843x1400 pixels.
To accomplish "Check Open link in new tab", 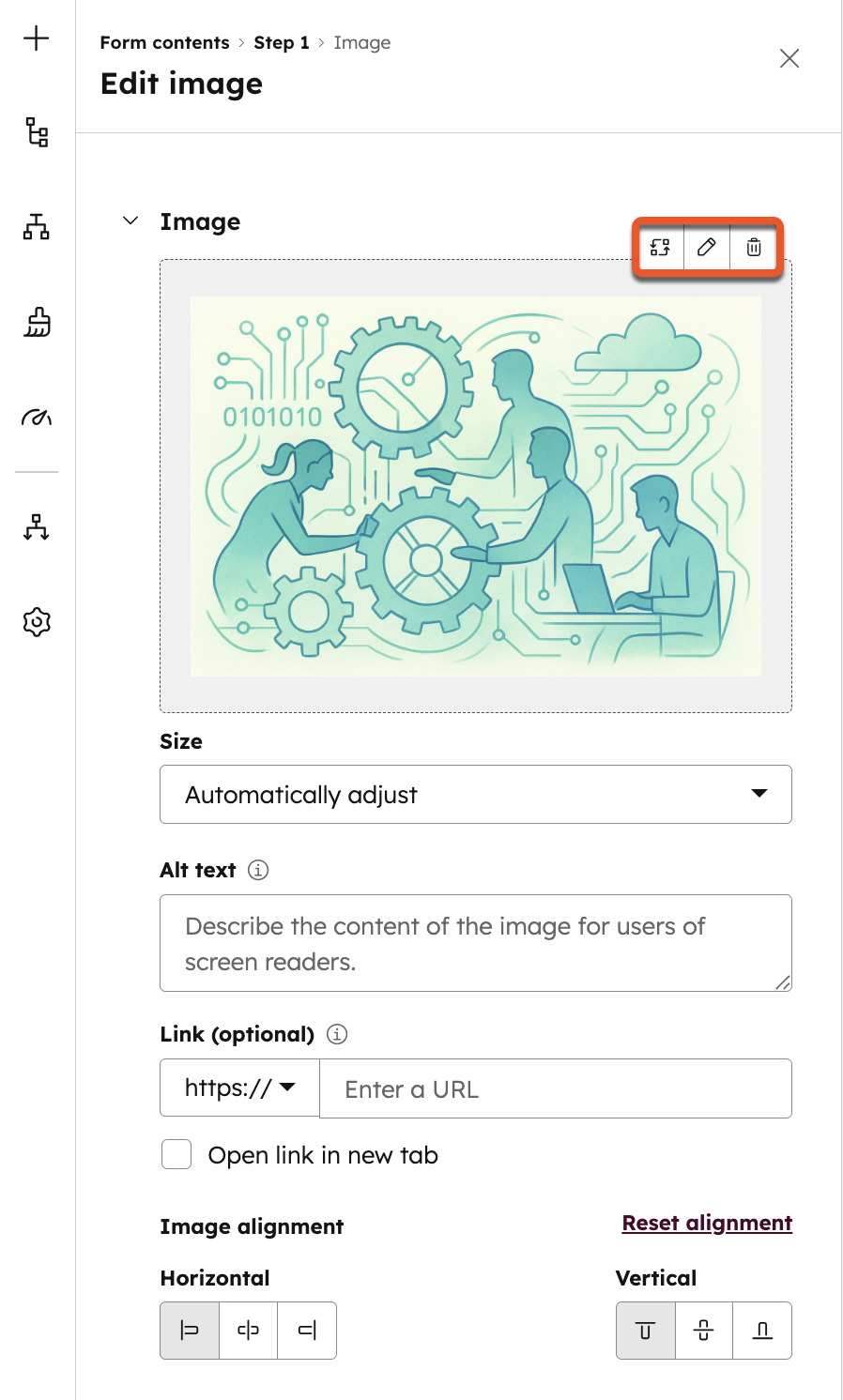I will point(176,1154).
